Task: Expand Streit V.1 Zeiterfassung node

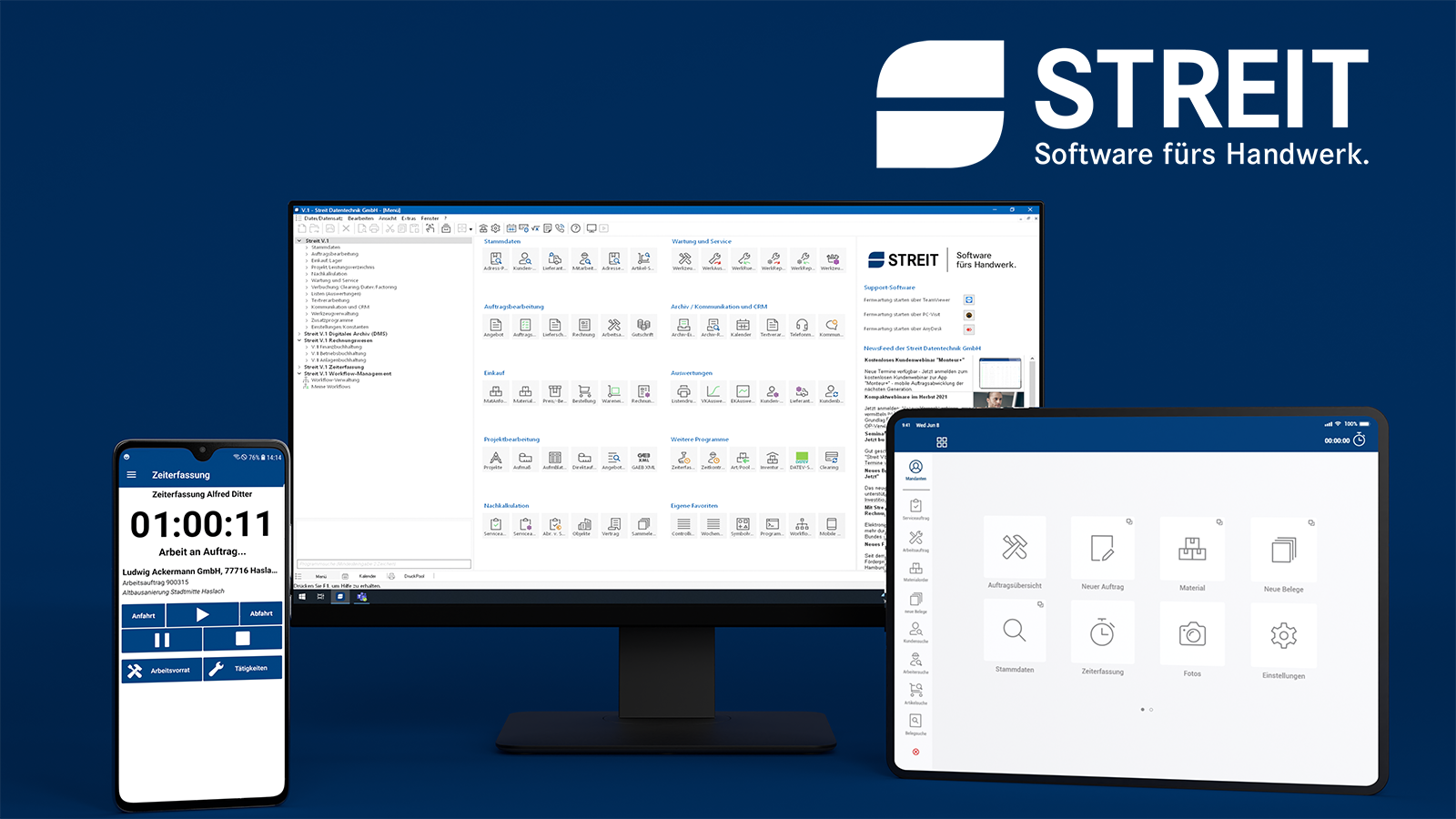Action: [x=299, y=367]
